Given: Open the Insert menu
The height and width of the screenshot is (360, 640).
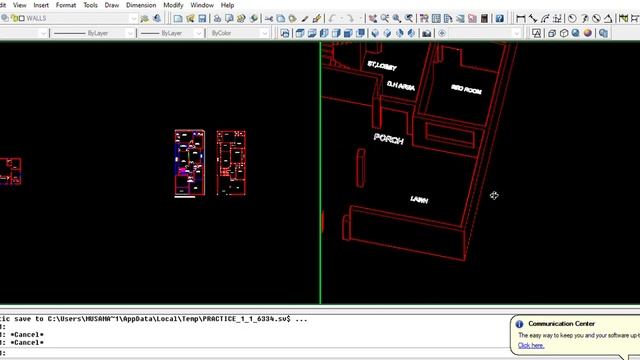Looking at the screenshot, I should [x=41, y=5].
